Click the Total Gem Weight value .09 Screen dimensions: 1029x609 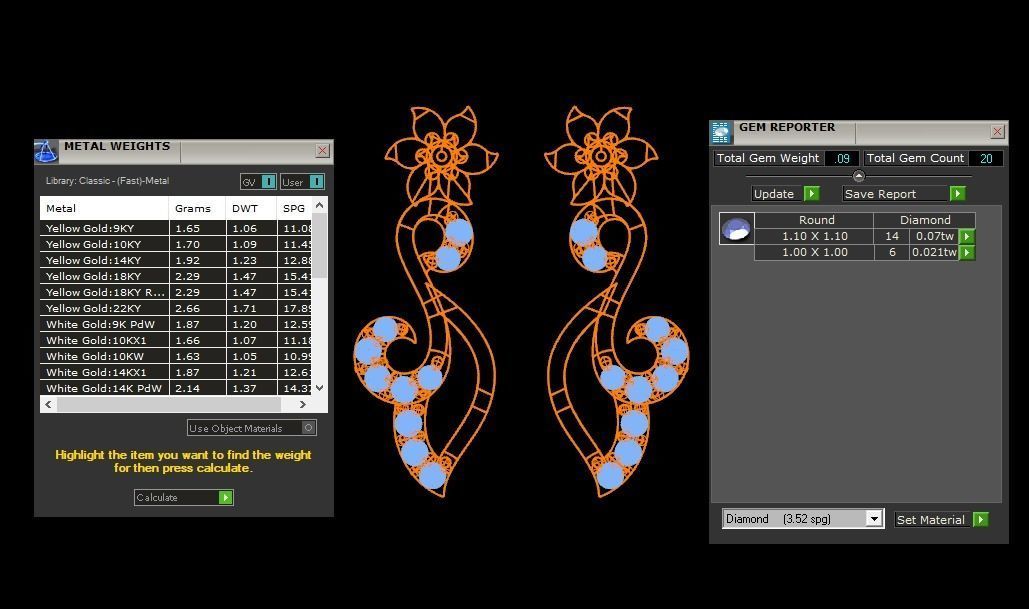pyautogui.click(x=842, y=158)
